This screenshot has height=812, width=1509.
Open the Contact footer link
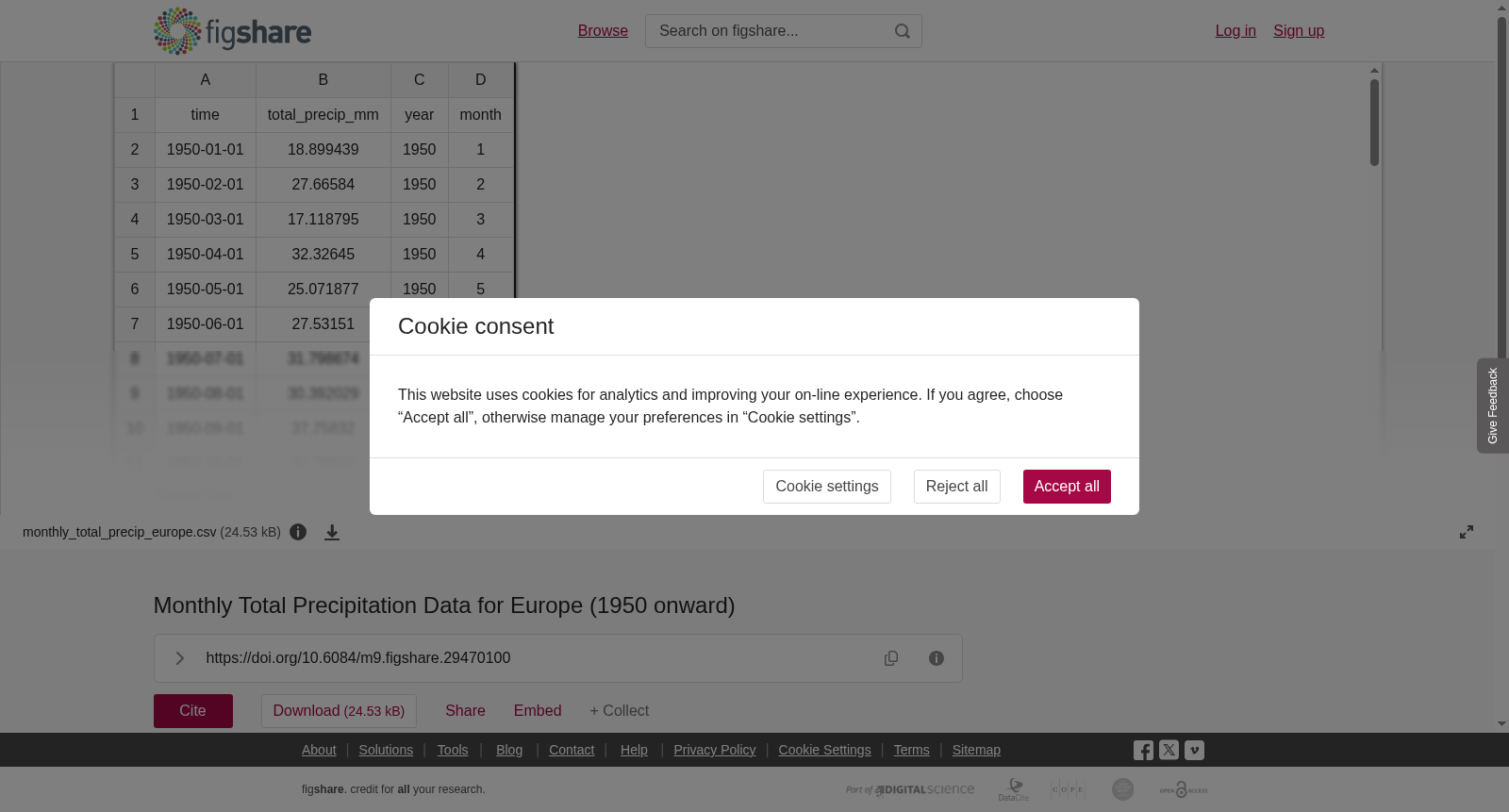coord(572,750)
